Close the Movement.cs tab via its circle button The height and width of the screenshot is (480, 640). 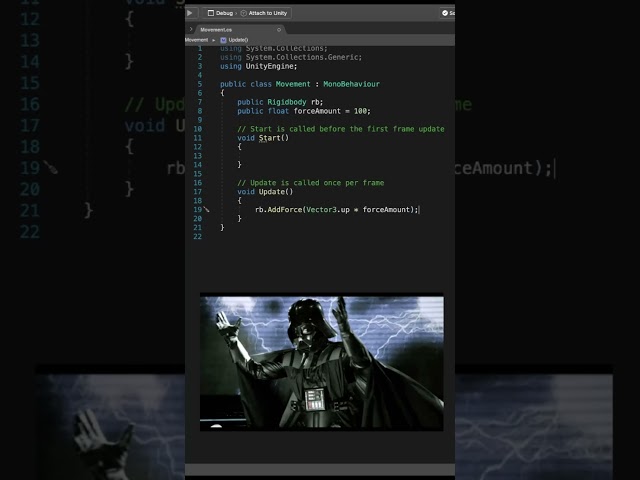click(x=279, y=30)
